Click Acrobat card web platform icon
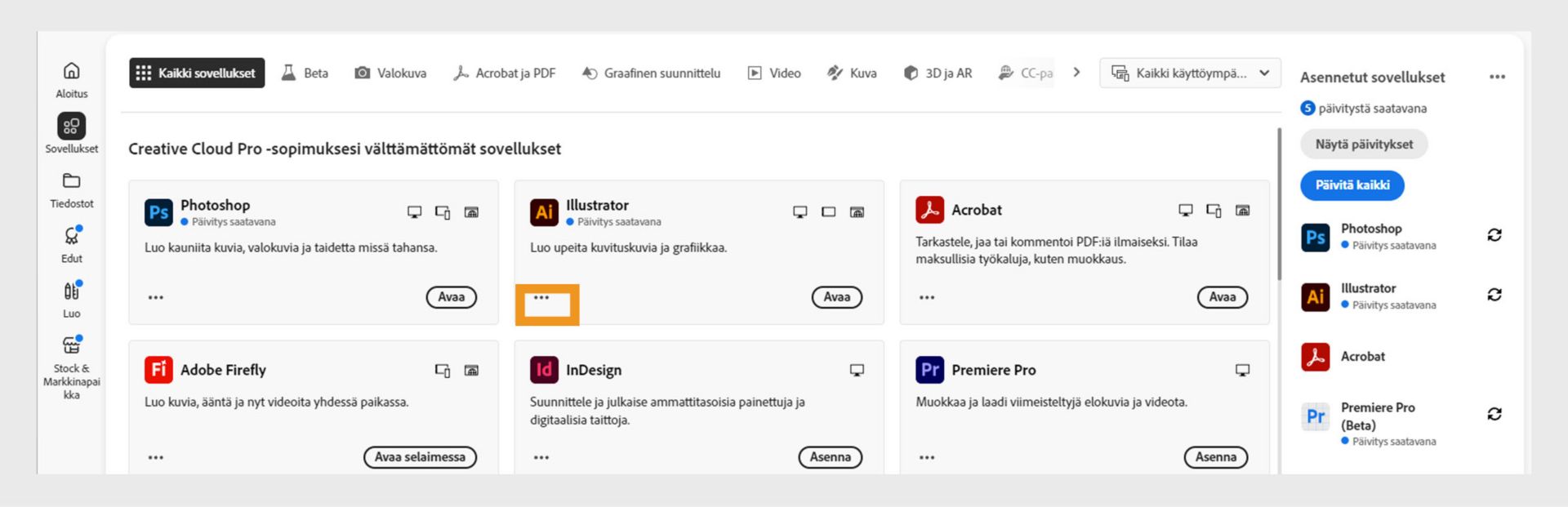Screen dimensions: 1568x507 (1242, 211)
